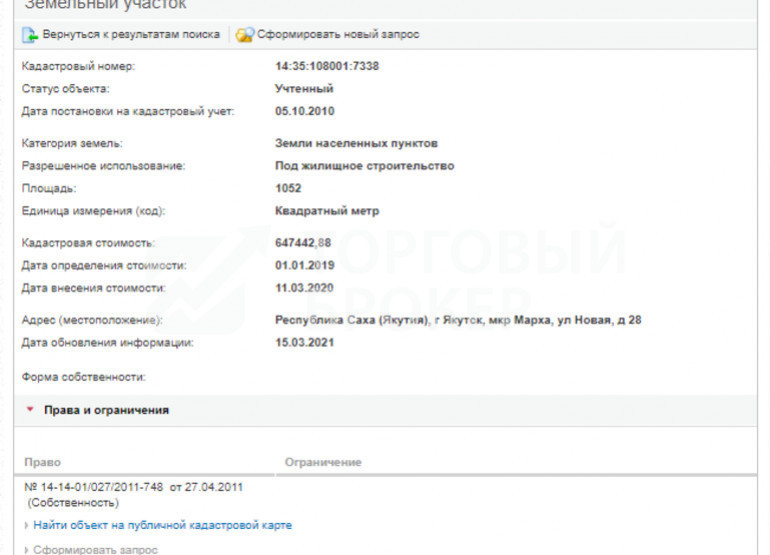
Task: Click 'Под жилищное строительство' usage value
Action: tap(364, 166)
